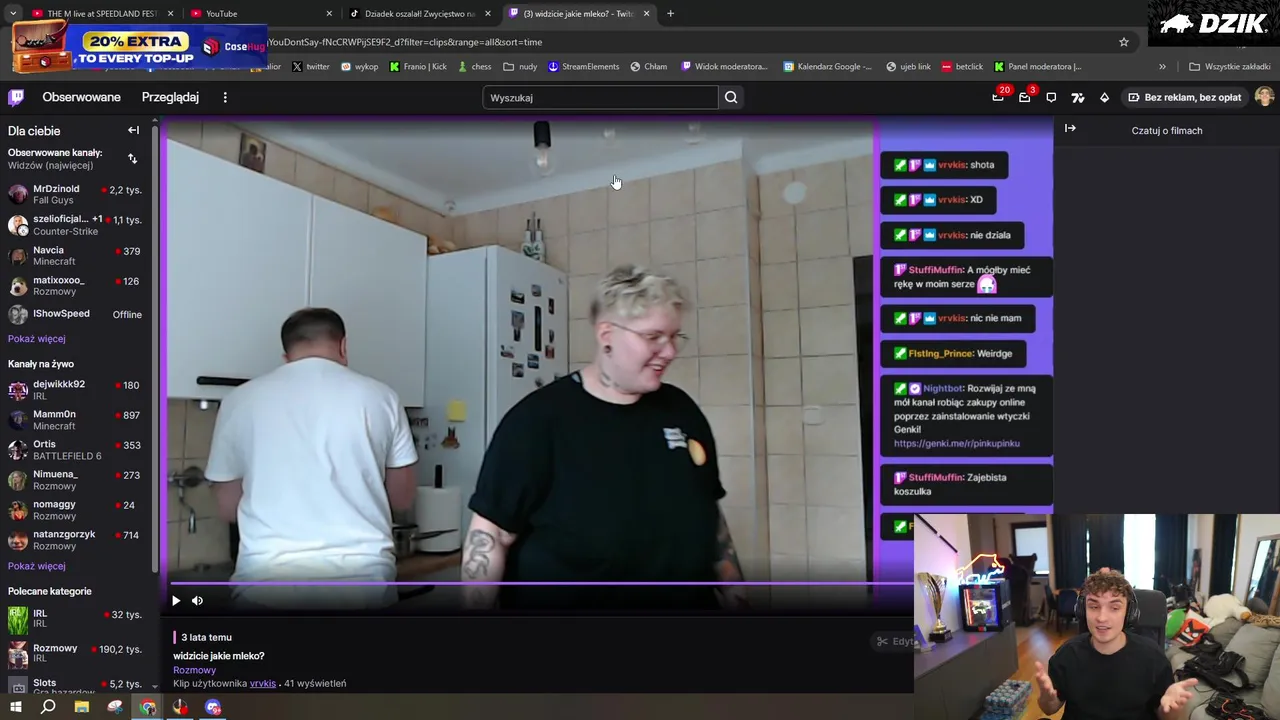Mute the clip using the volume icon
Screen dimensions: 1280x720
coord(197,600)
